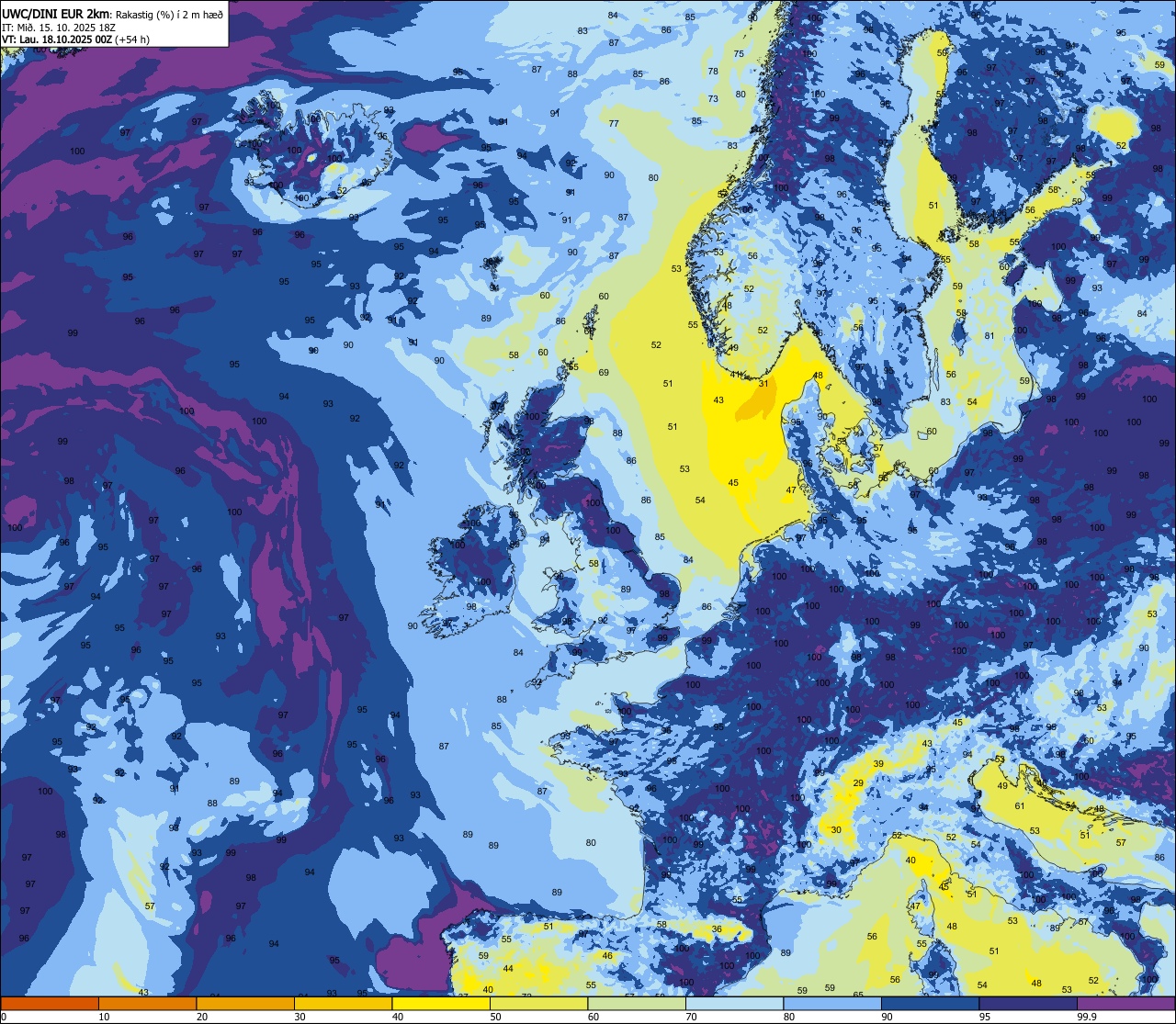The height and width of the screenshot is (1024, 1176).
Task: Click the dark indigo 95–99.9 legend swatch
Action: (x=1028, y=1003)
